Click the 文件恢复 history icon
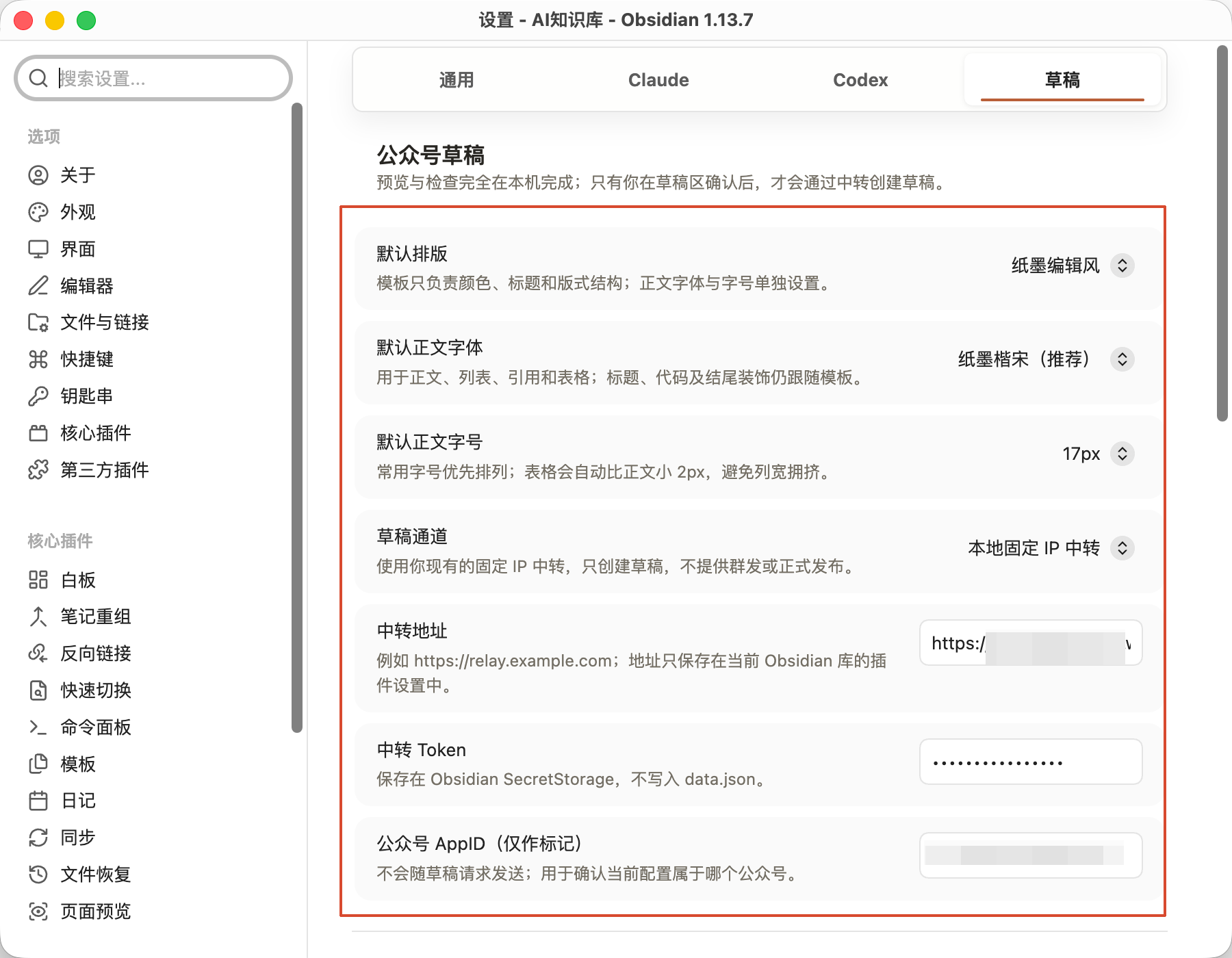The height and width of the screenshot is (958, 1232). tap(38, 875)
